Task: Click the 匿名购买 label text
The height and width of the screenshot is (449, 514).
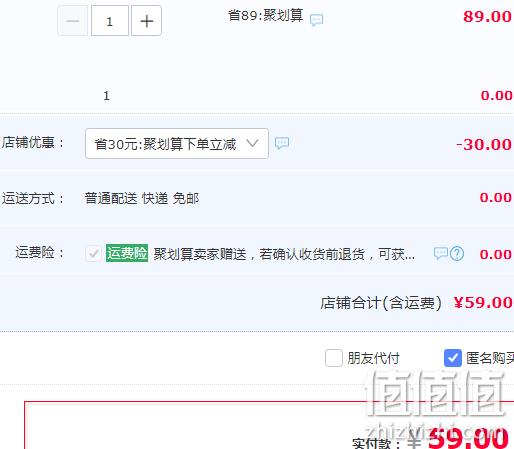Action: pyautogui.click(x=490, y=358)
